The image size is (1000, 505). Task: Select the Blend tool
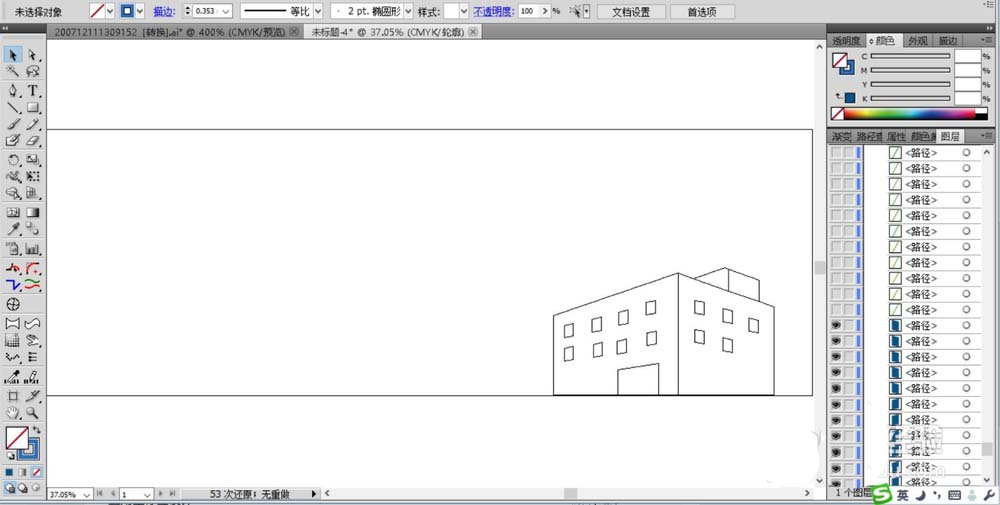pos(33,230)
